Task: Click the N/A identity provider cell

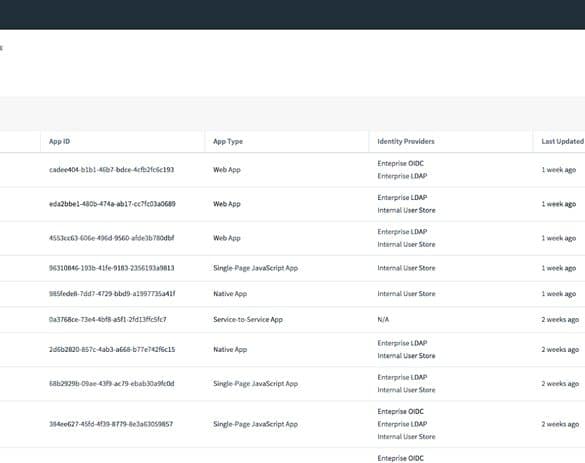Action: pos(383,319)
